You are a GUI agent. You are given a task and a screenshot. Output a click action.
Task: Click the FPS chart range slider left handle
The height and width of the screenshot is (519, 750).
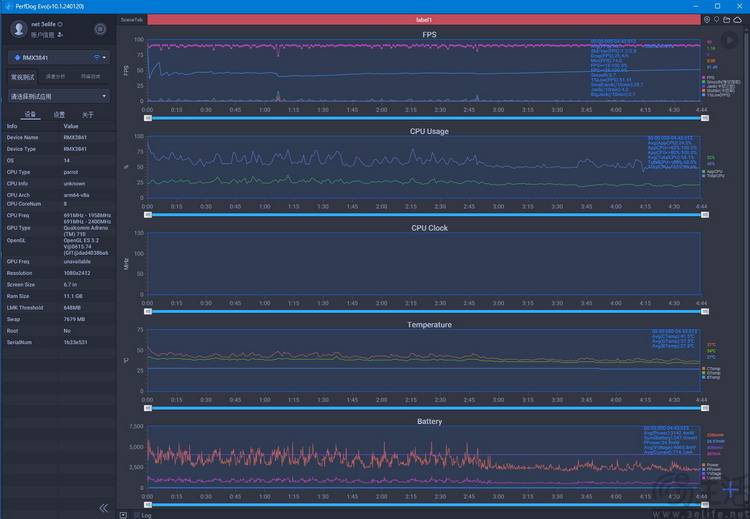click(148, 118)
